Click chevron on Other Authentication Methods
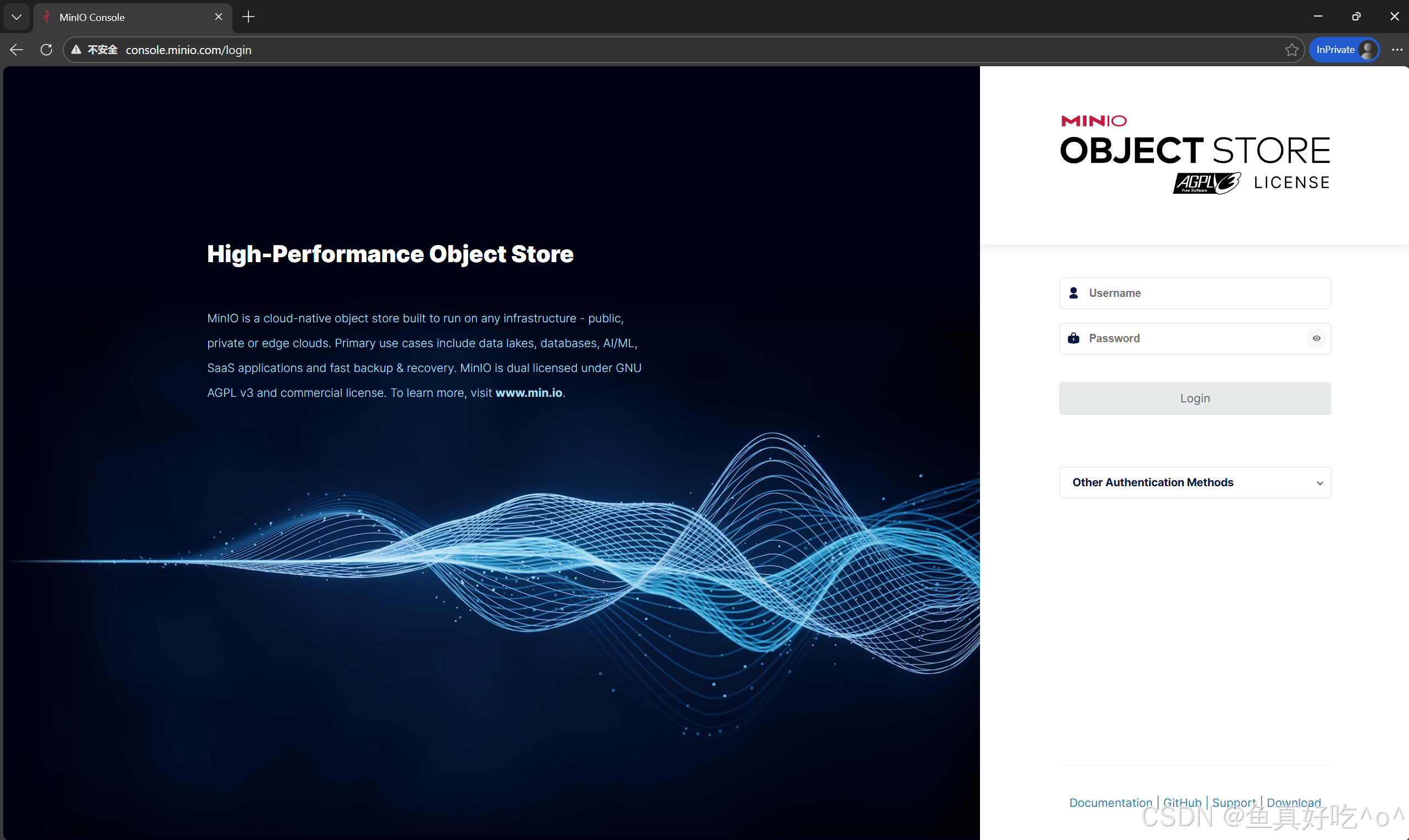The image size is (1409, 840). click(x=1320, y=483)
